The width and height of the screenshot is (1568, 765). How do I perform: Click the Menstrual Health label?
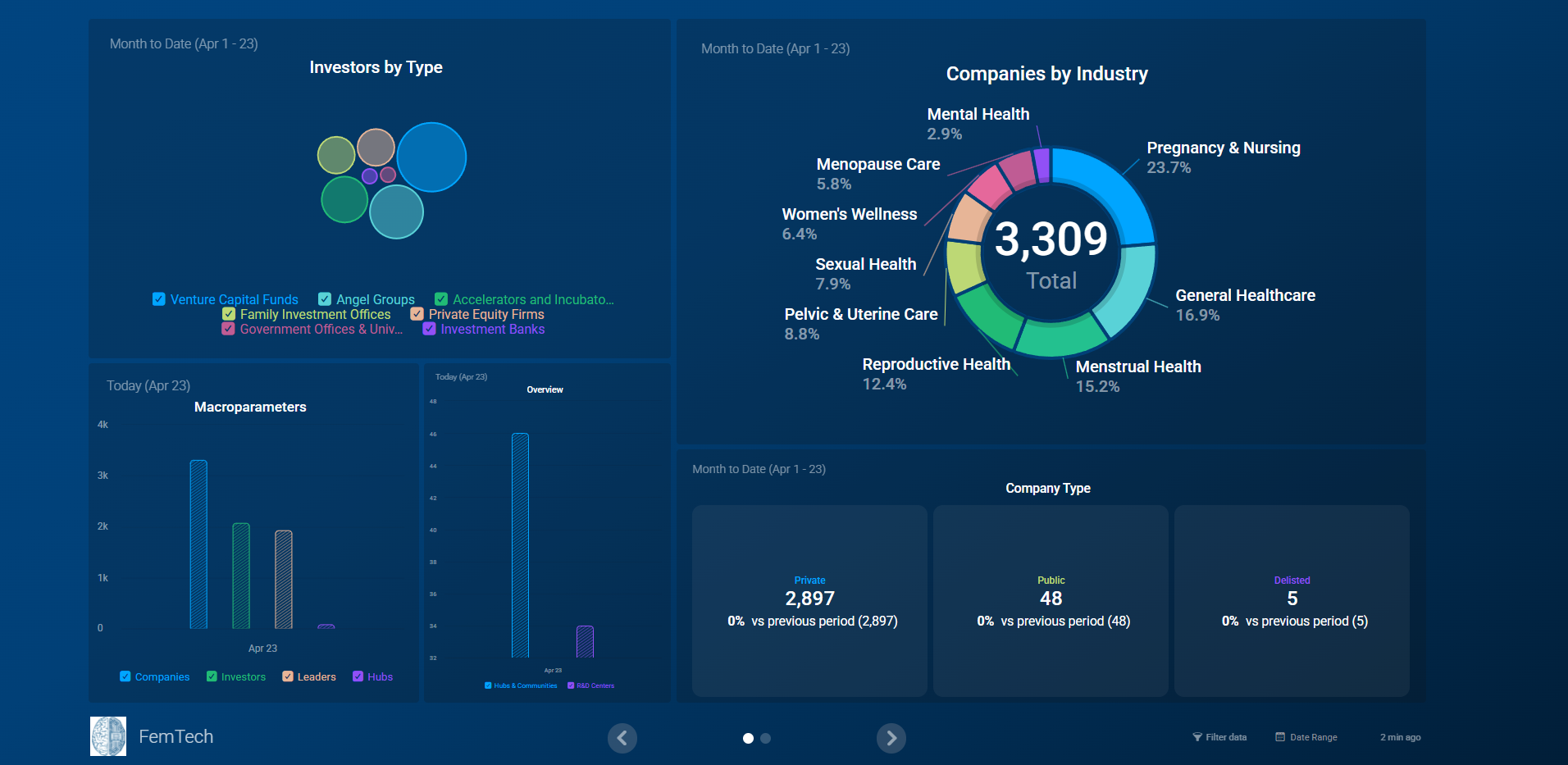point(1137,367)
